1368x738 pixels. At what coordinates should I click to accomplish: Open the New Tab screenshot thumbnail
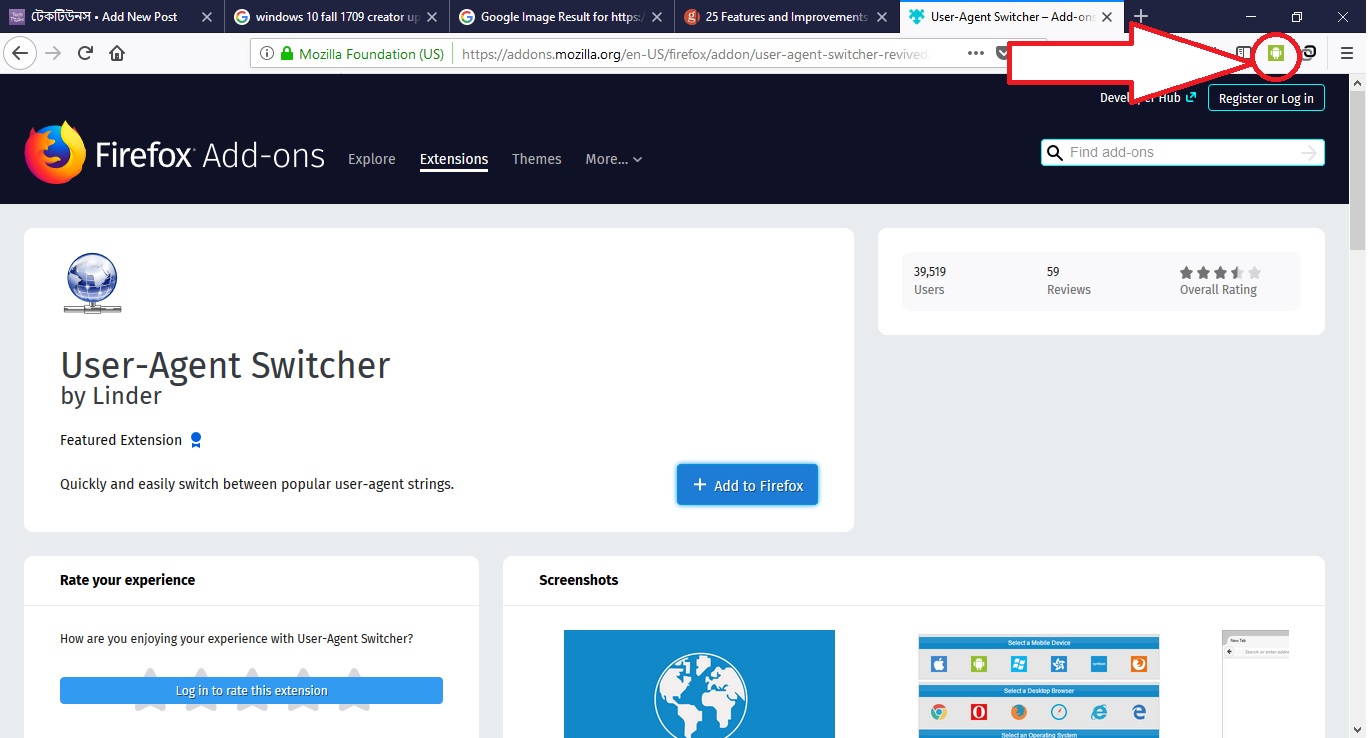[1255, 684]
